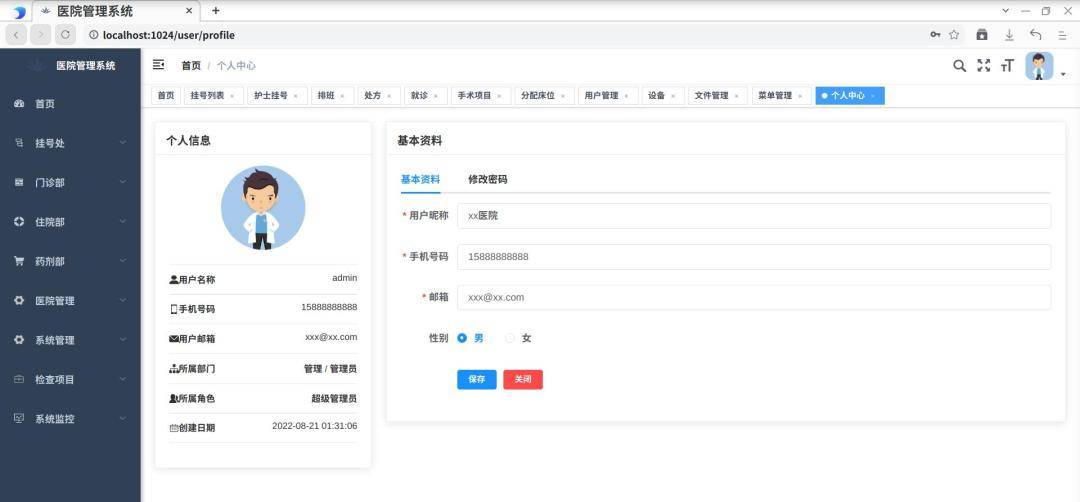Select the 男 gender radio button
The width and height of the screenshot is (1080, 502).
click(x=462, y=338)
